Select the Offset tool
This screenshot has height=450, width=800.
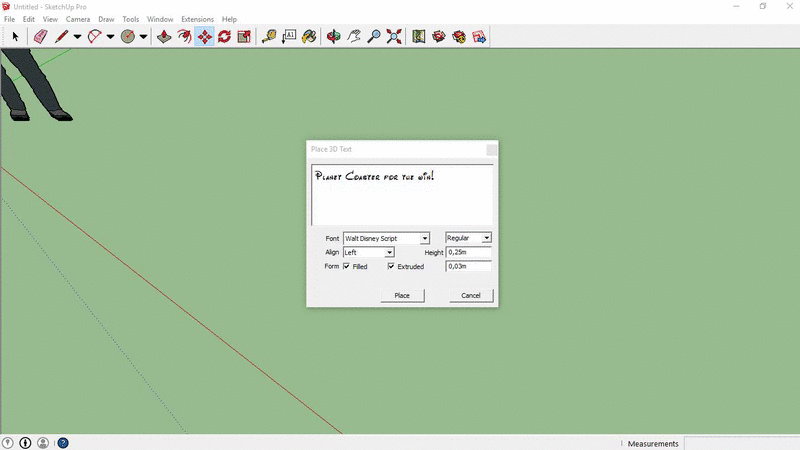coord(184,36)
